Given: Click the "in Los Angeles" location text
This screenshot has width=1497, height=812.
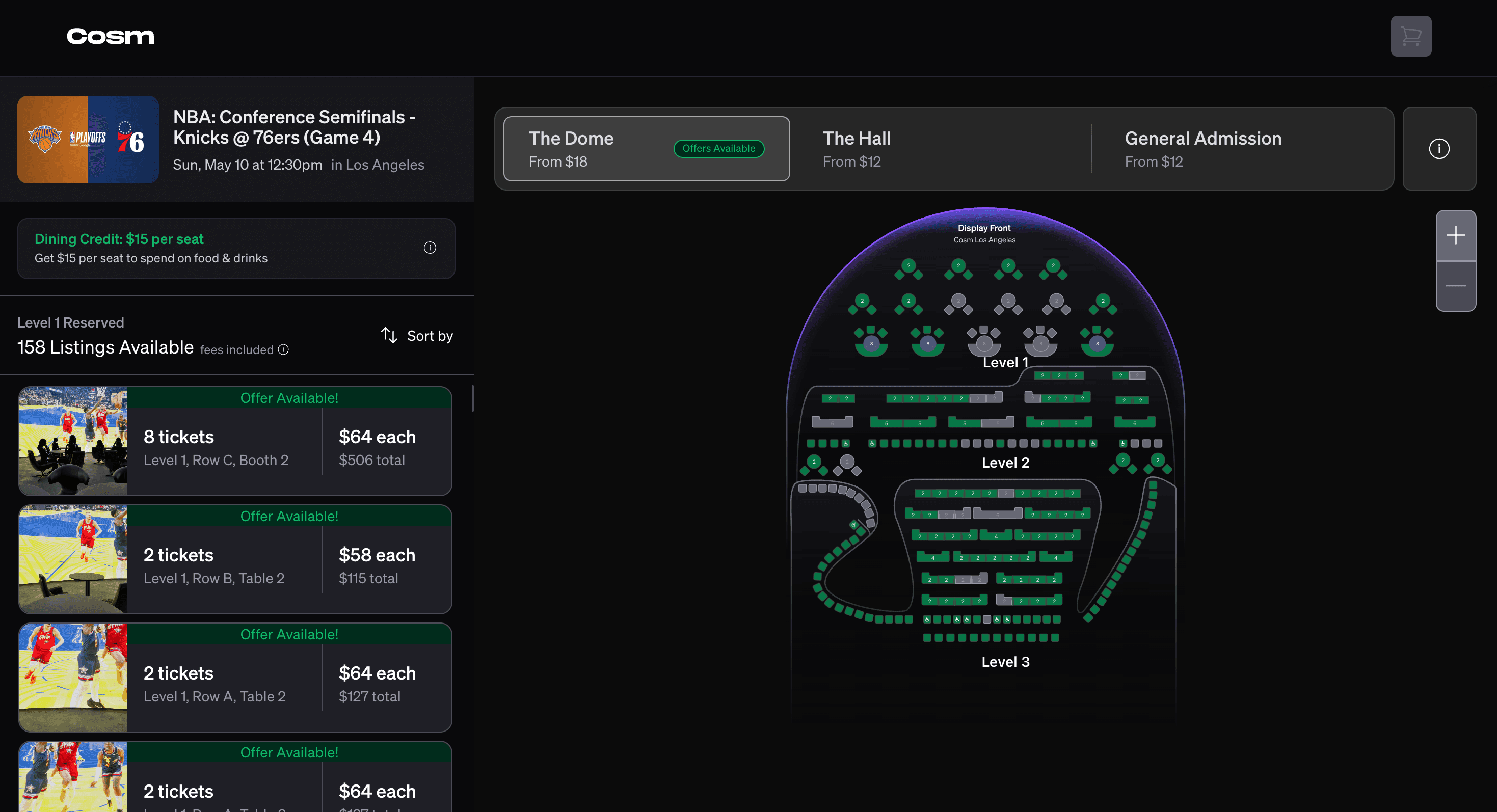Looking at the screenshot, I should click(x=378, y=165).
